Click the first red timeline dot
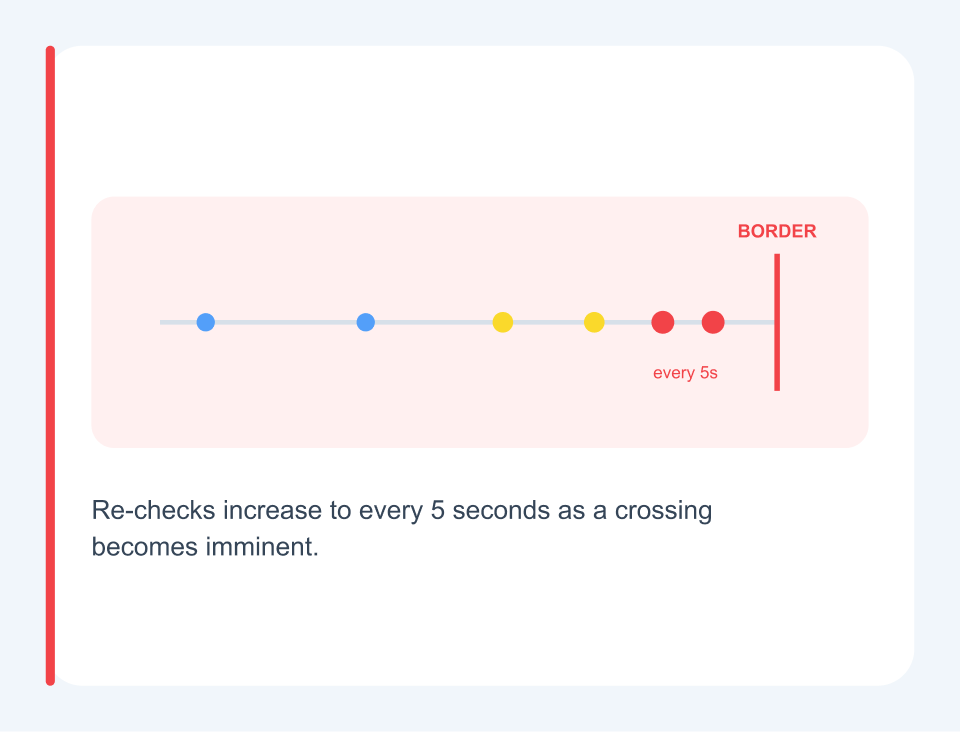This screenshot has width=960, height=732. tap(662, 322)
